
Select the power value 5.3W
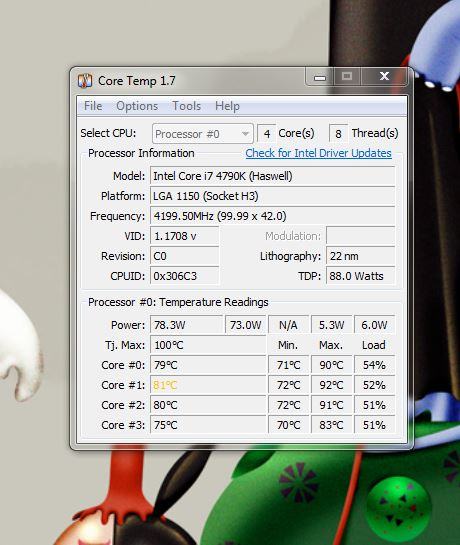click(332, 325)
